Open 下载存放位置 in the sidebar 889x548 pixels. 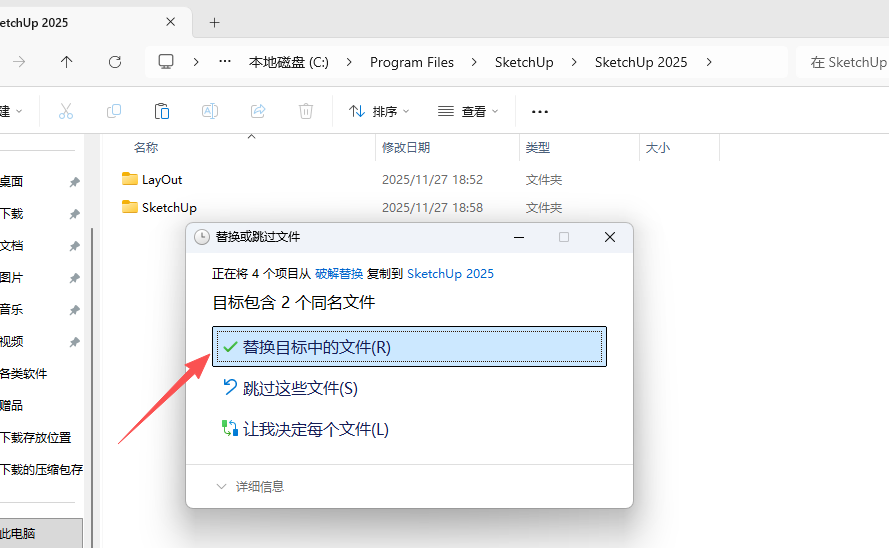click(x=36, y=437)
